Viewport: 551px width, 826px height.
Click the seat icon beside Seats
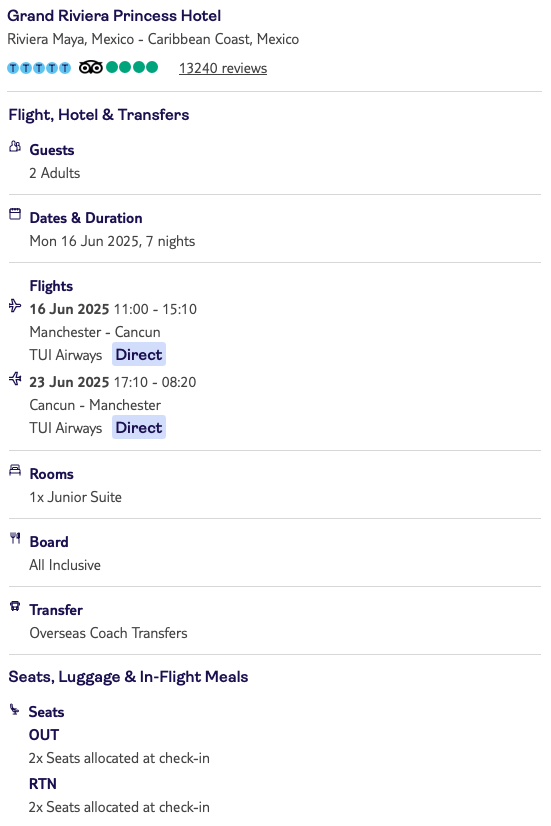(x=14, y=710)
